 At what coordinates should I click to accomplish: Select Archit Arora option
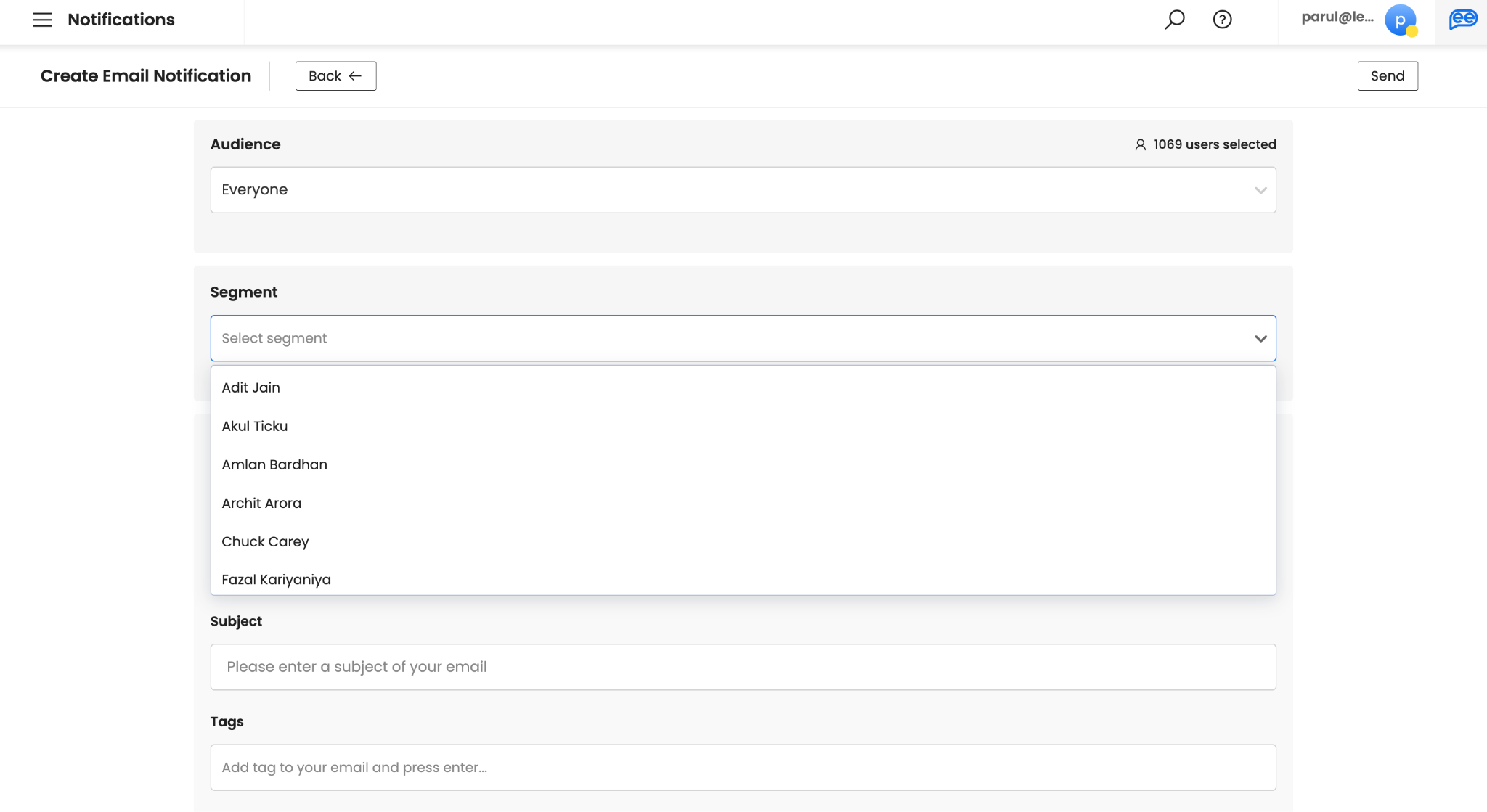tap(261, 503)
